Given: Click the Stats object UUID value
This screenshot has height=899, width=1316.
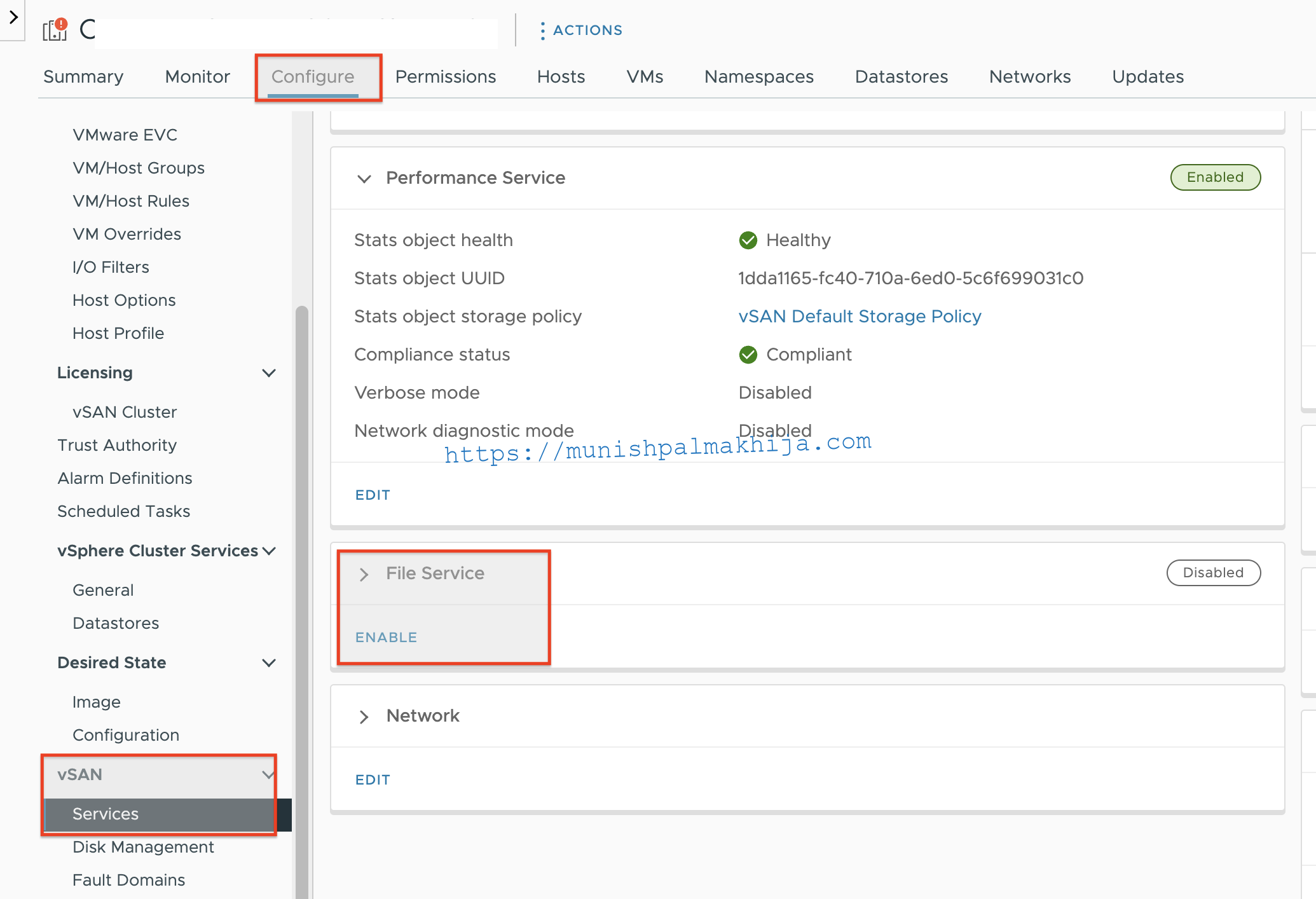Looking at the screenshot, I should pyautogui.click(x=910, y=278).
